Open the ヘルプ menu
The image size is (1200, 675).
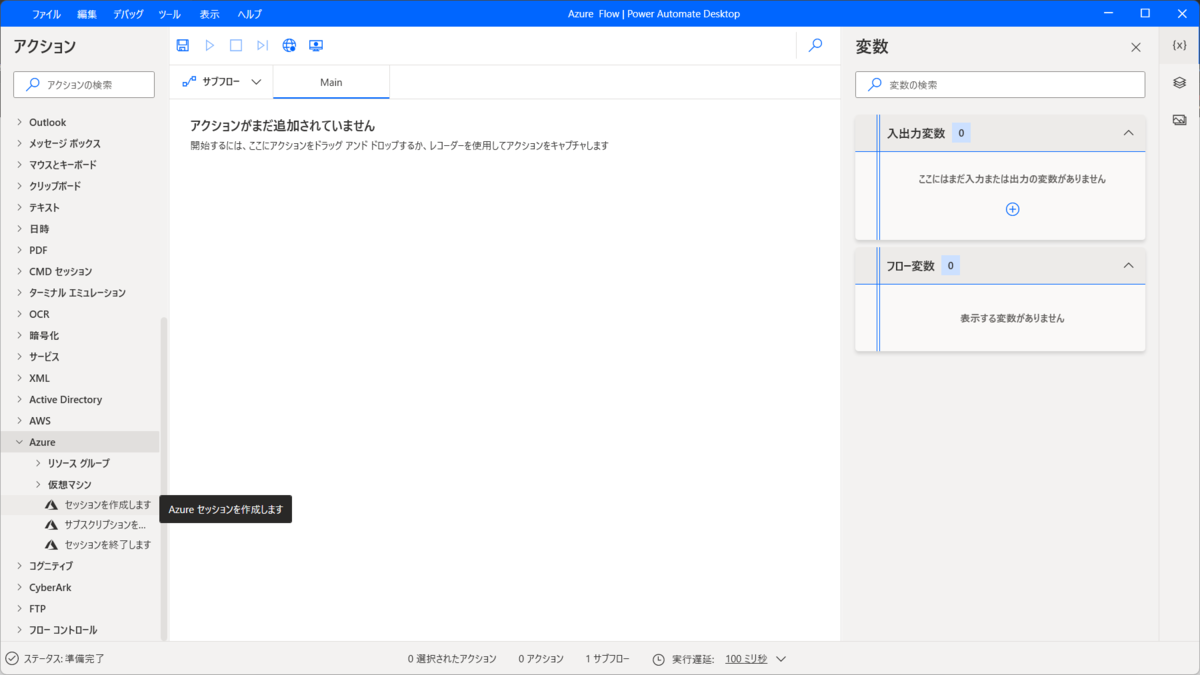250,14
